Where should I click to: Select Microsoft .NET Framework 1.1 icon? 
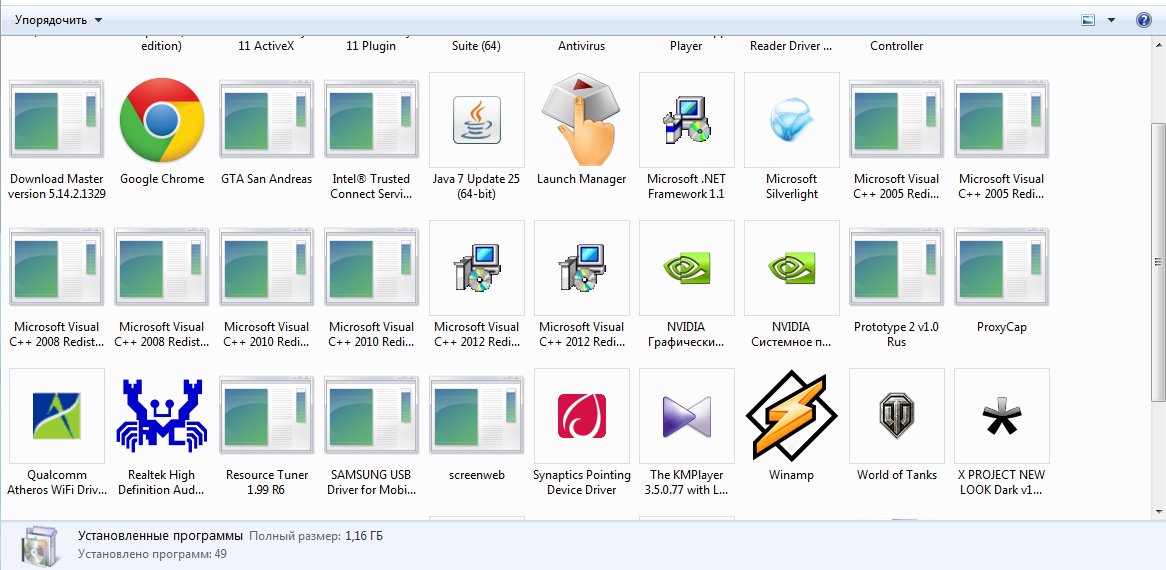pos(686,120)
